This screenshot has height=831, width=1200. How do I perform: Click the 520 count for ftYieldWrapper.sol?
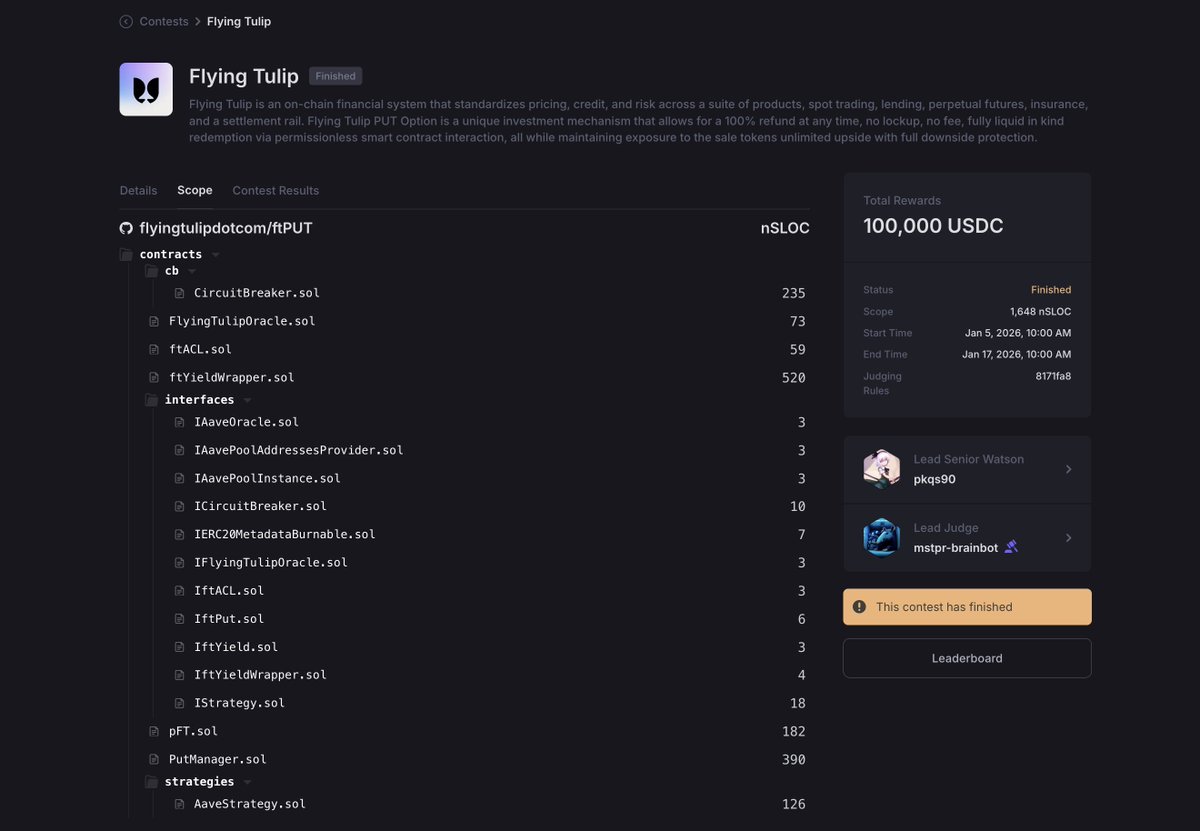coord(794,378)
